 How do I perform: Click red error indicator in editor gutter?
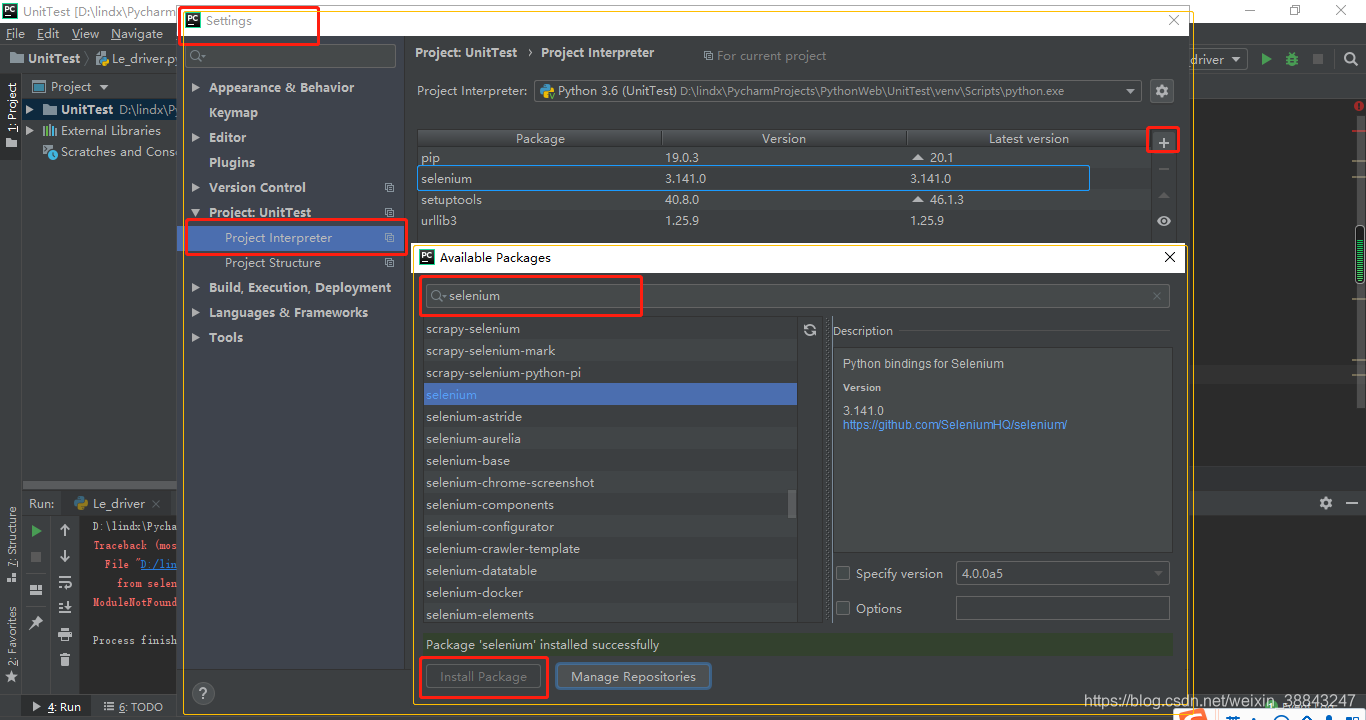pyautogui.click(x=1359, y=106)
